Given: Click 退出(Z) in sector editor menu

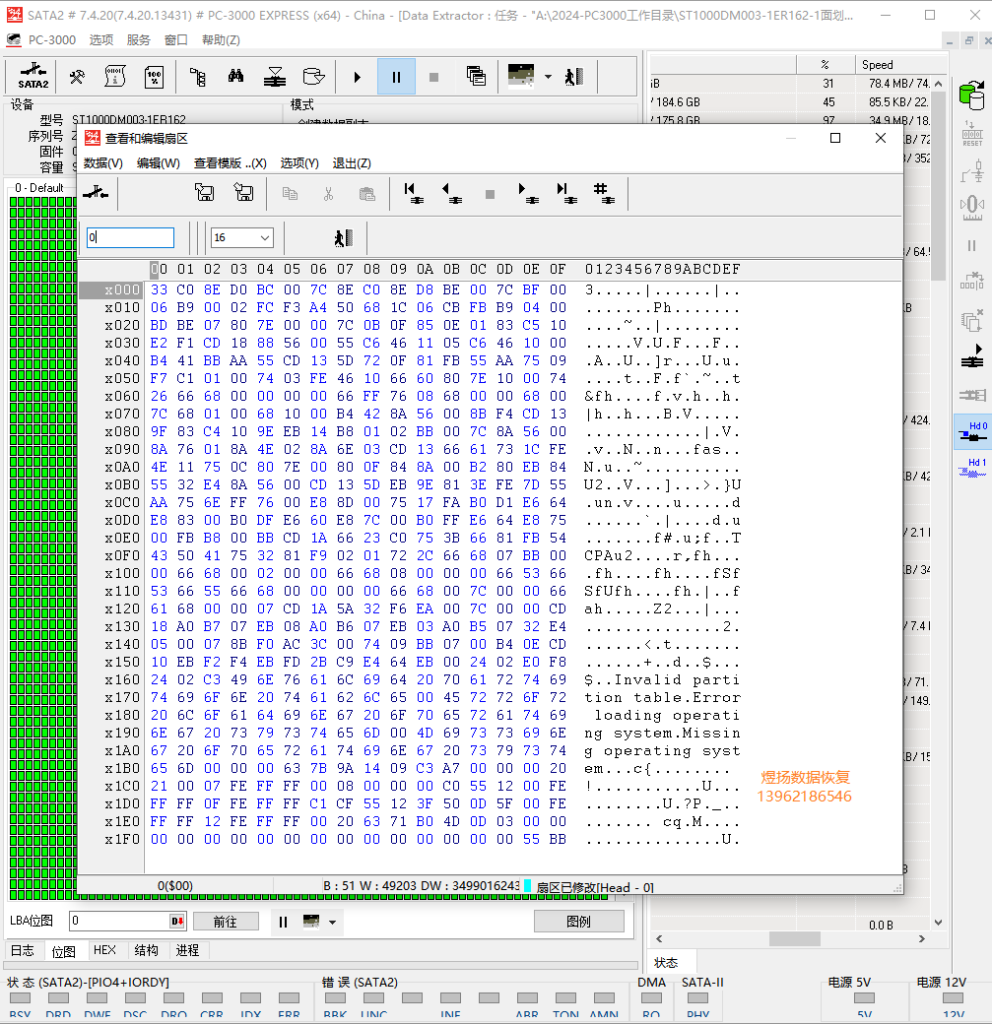Looking at the screenshot, I should 351,163.
